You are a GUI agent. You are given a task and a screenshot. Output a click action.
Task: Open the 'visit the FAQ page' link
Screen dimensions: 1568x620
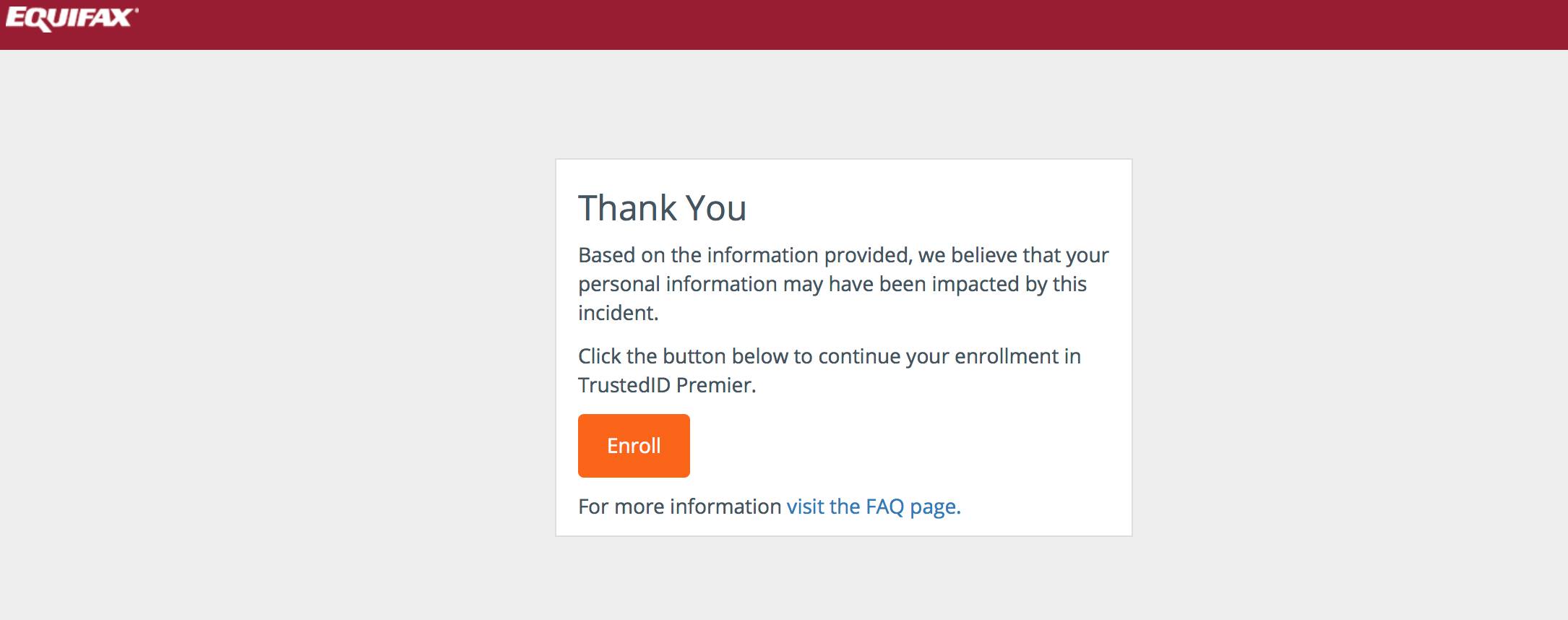[873, 507]
